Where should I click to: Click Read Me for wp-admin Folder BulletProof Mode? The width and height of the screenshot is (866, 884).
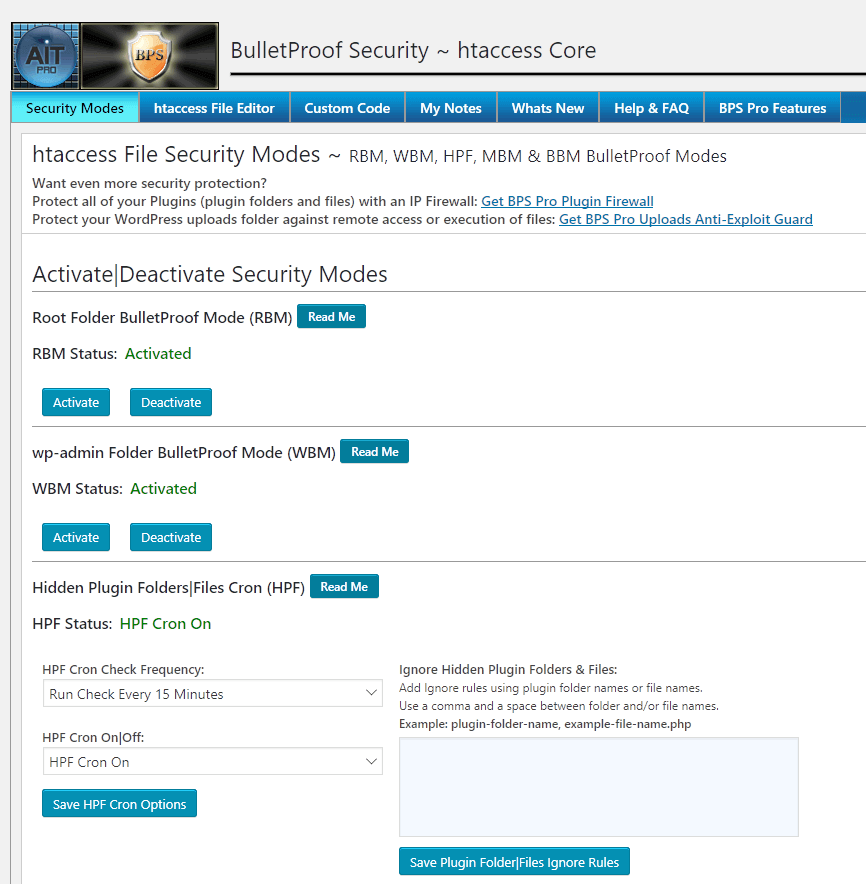pos(374,452)
